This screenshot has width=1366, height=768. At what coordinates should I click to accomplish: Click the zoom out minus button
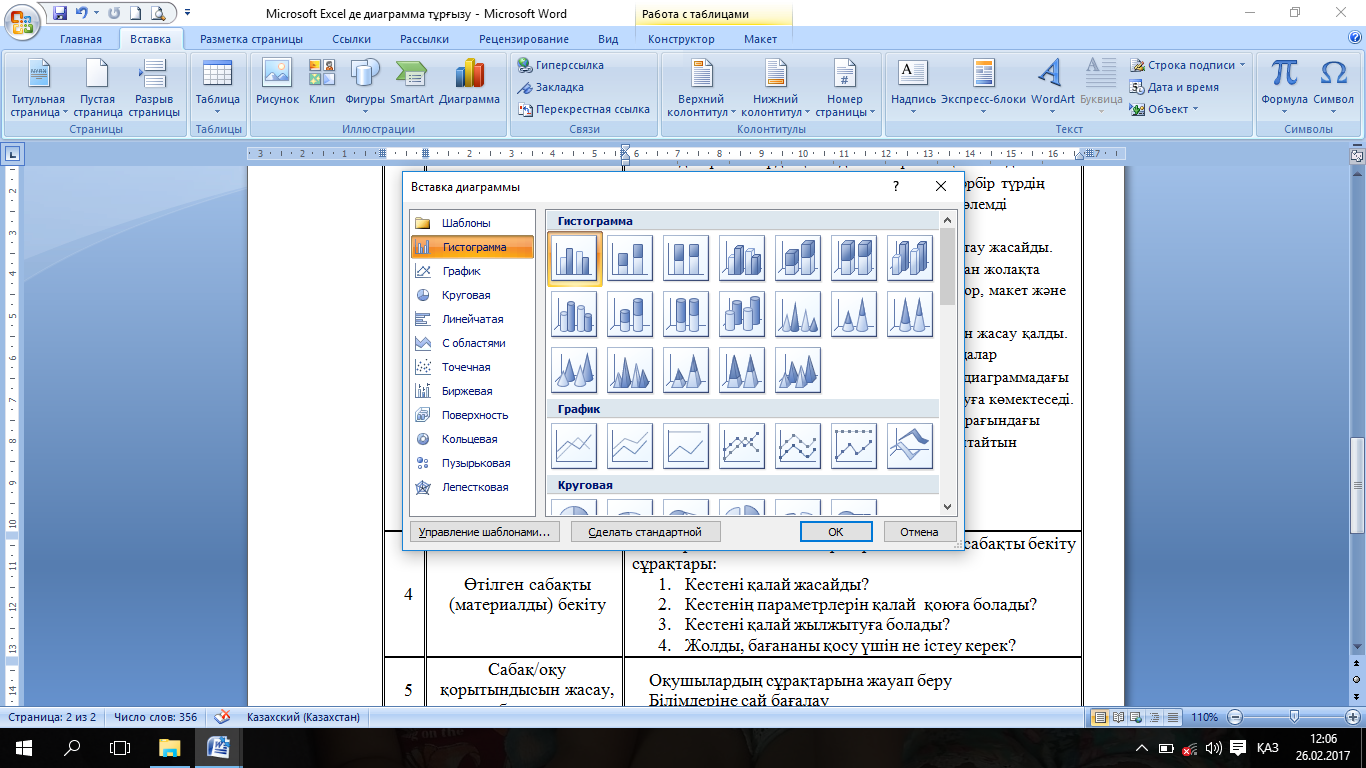(x=1236, y=717)
